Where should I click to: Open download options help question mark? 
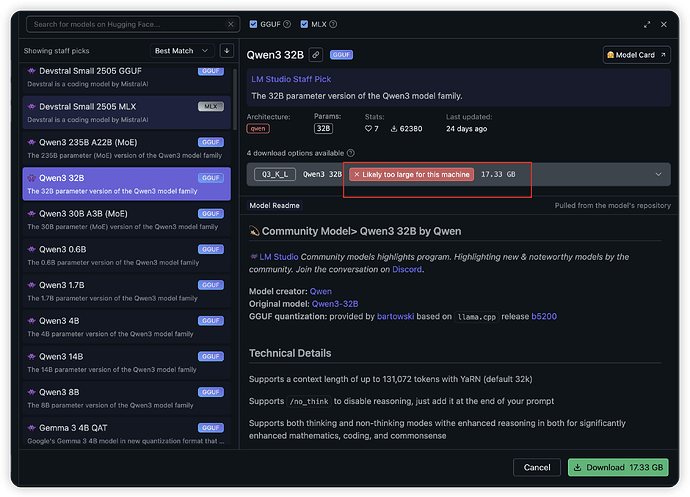click(351, 153)
